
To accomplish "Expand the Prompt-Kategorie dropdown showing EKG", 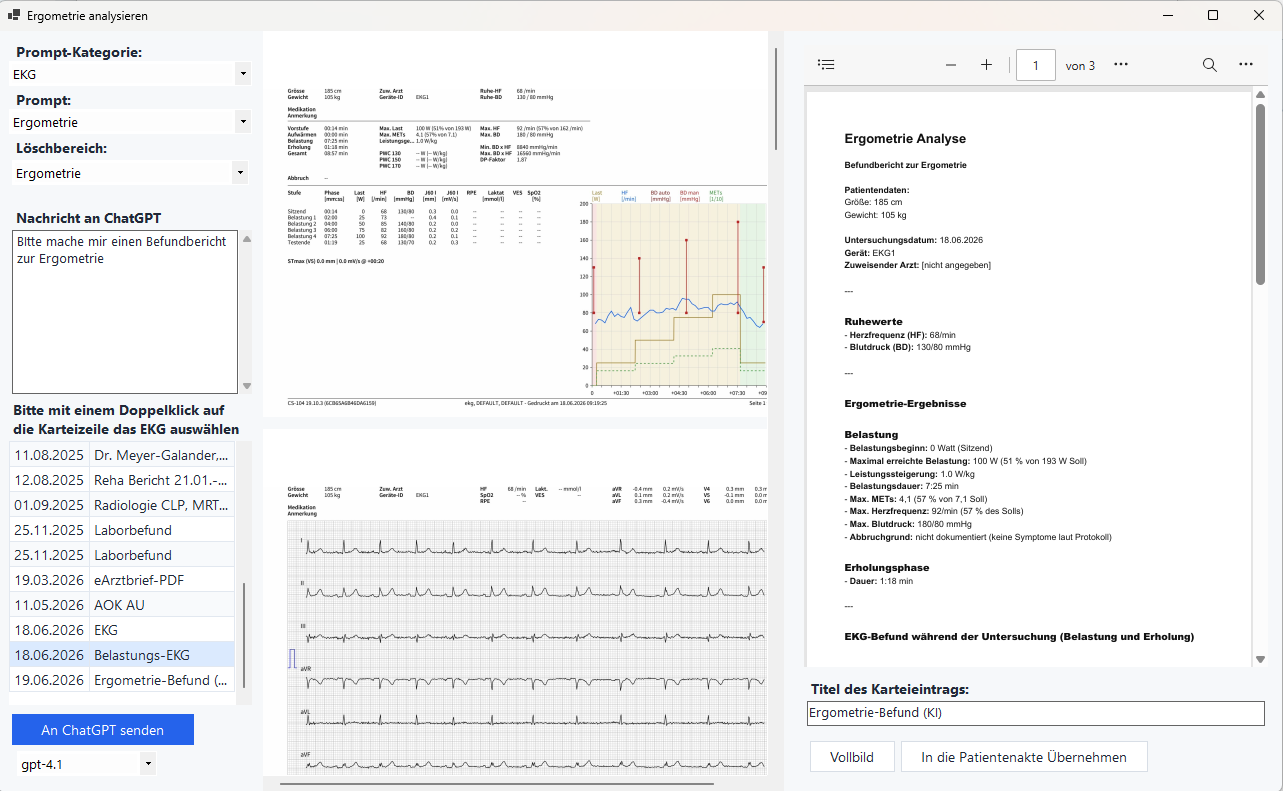I will (x=242, y=74).
